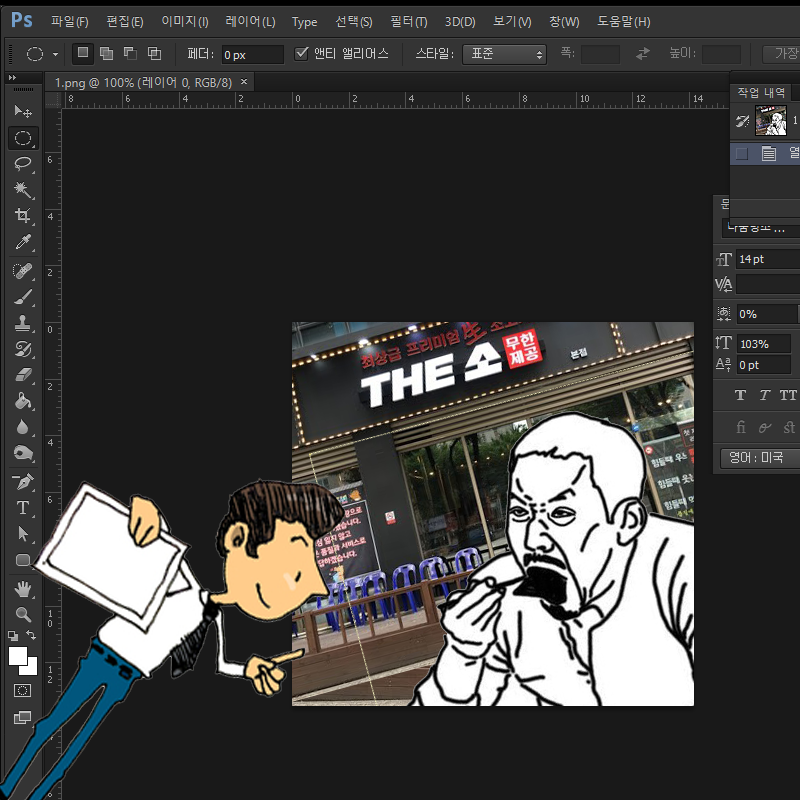Open the 편집(E) menu

(124, 21)
